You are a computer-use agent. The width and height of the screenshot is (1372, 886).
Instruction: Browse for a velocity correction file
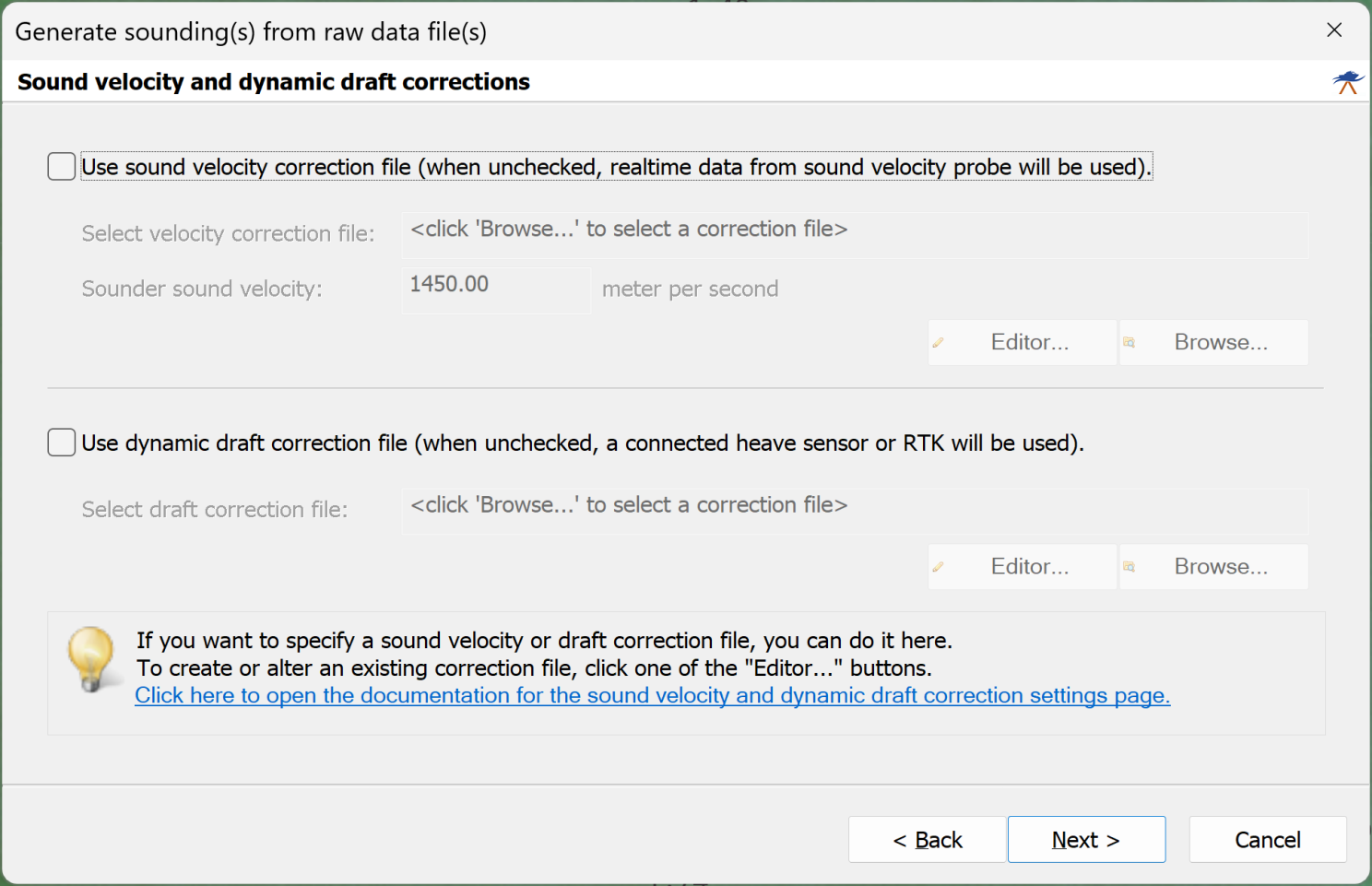[1213, 342]
